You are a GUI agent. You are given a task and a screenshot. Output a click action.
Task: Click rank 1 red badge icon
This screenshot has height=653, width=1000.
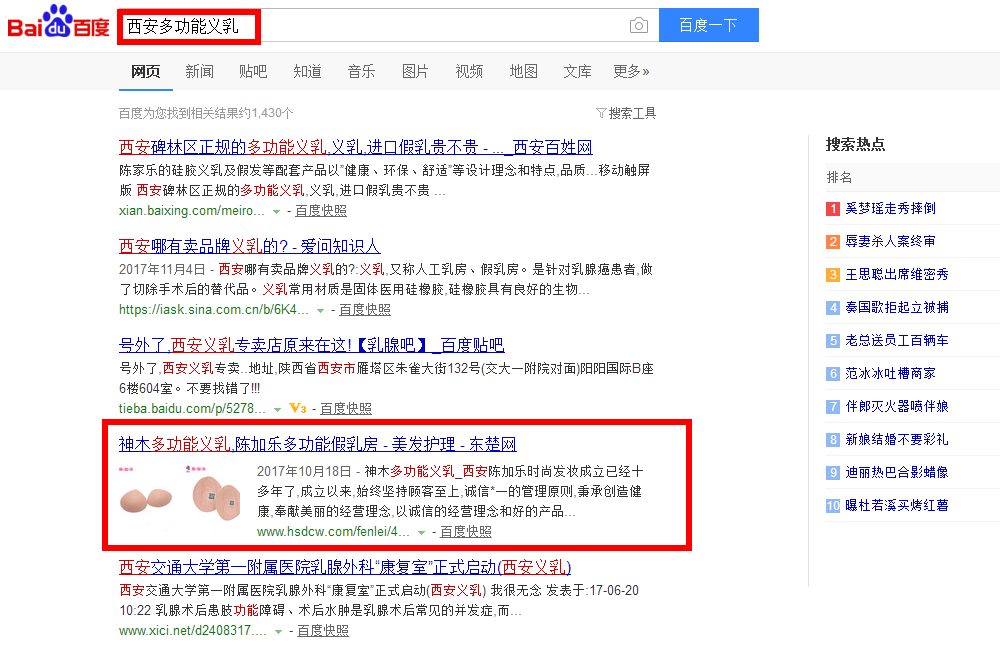pyautogui.click(x=833, y=209)
